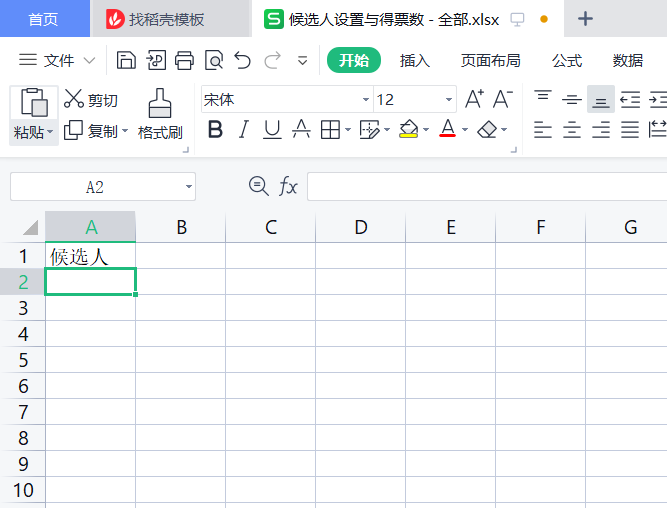Apply cell borders icon
Image resolution: width=667 pixels, height=508 pixels.
point(330,129)
